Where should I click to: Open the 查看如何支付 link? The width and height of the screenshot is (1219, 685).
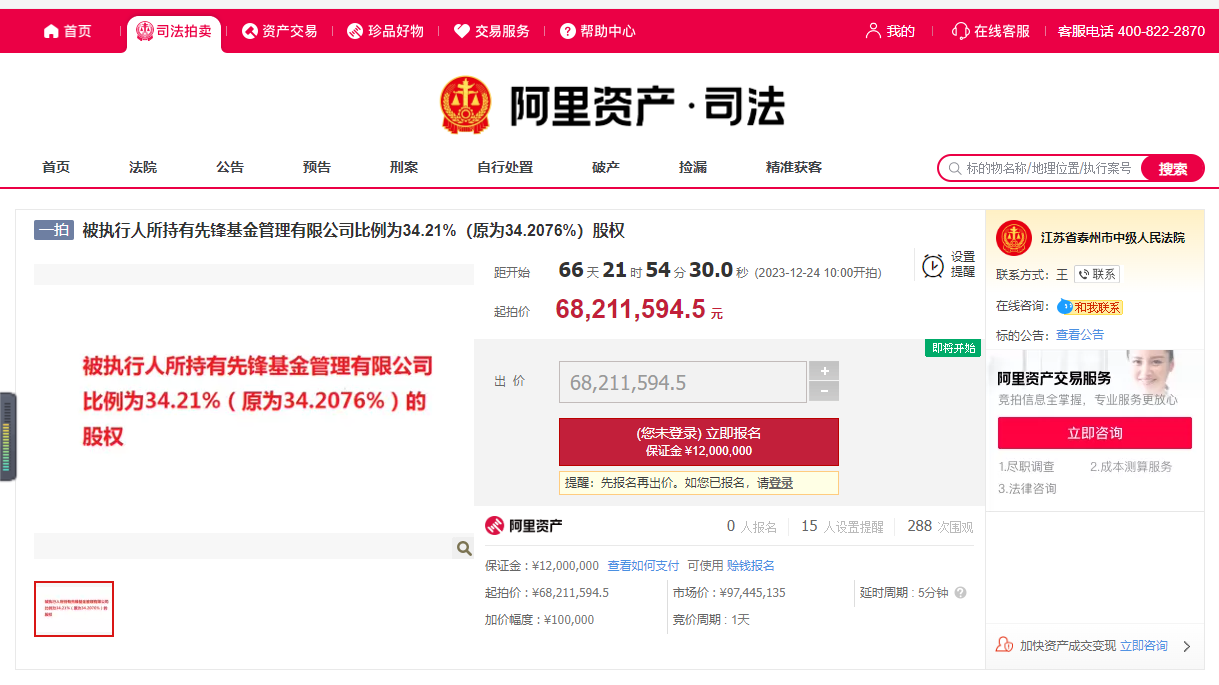coord(643,566)
